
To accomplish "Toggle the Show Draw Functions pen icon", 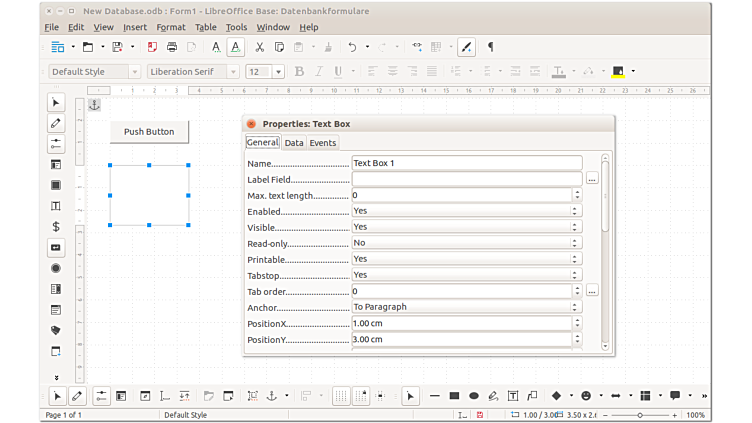I will point(466,47).
